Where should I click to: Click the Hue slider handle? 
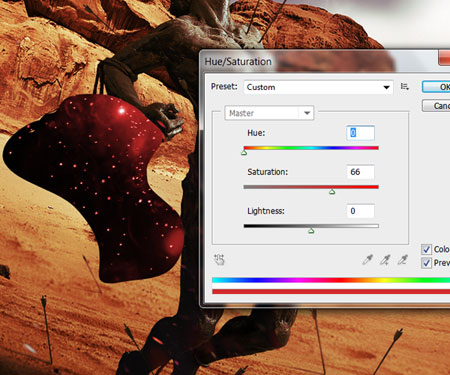(244, 153)
